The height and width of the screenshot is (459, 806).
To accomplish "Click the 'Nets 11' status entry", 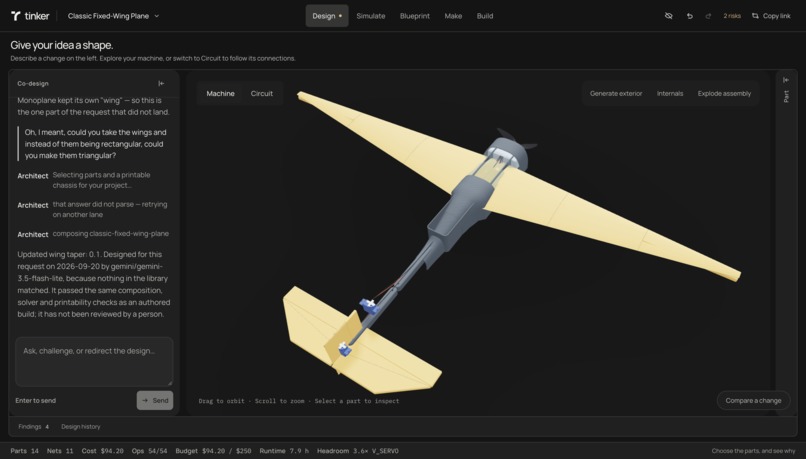I will 60,451.
